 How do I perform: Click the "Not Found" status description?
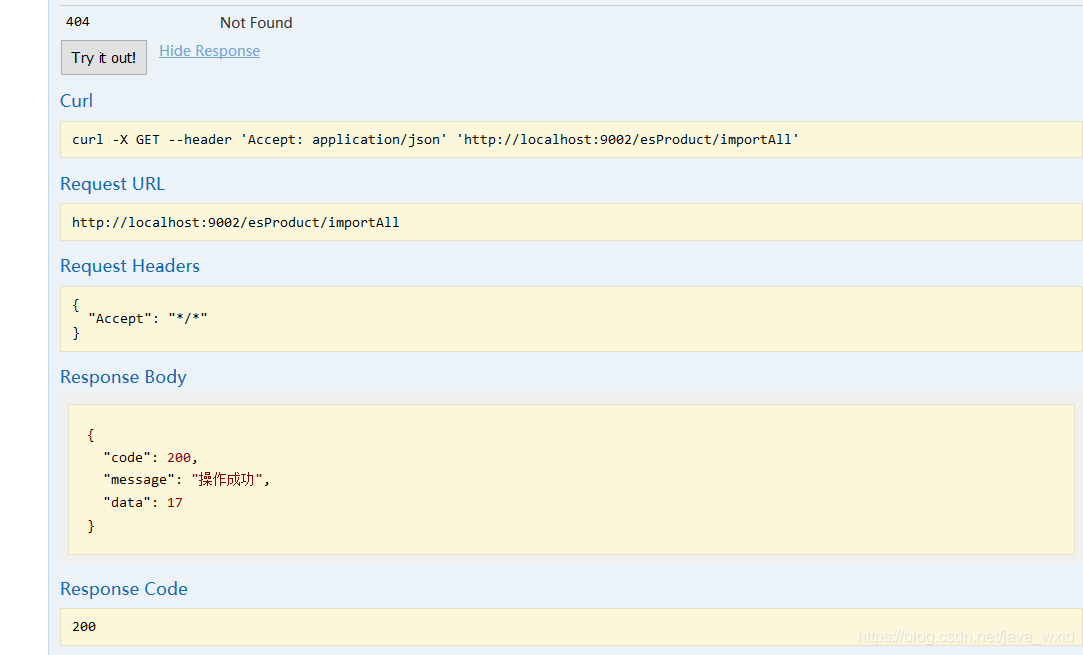pyautogui.click(x=256, y=23)
